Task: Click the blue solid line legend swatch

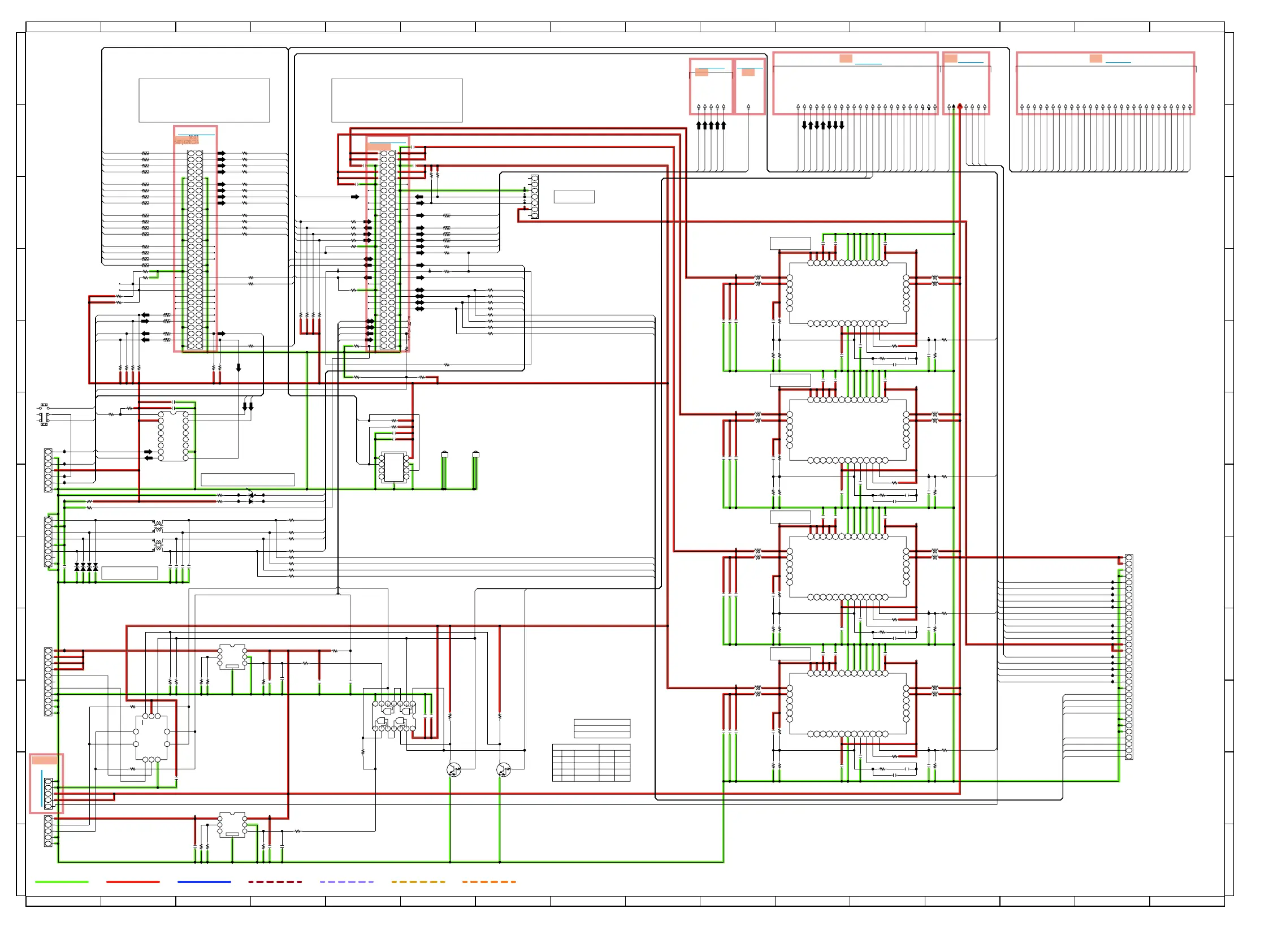Action: [x=204, y=882]
